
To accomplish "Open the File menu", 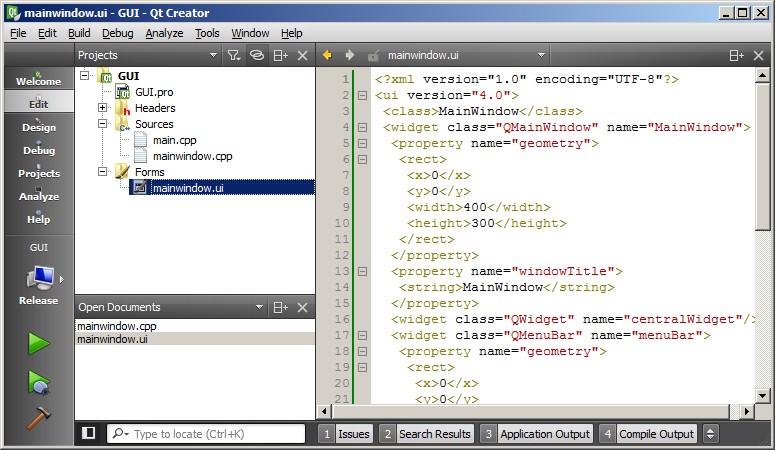I will [x=18, y=33].
